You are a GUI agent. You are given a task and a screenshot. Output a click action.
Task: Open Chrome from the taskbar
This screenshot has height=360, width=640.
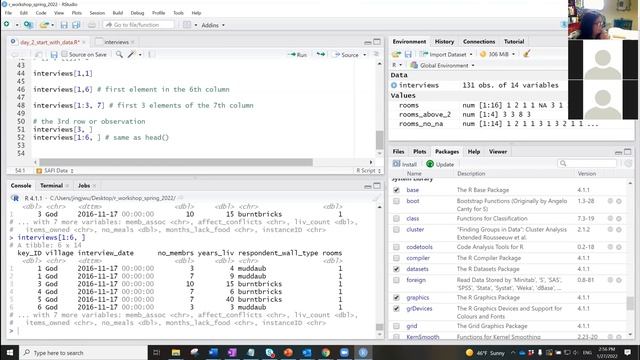[x=325, y=352]
